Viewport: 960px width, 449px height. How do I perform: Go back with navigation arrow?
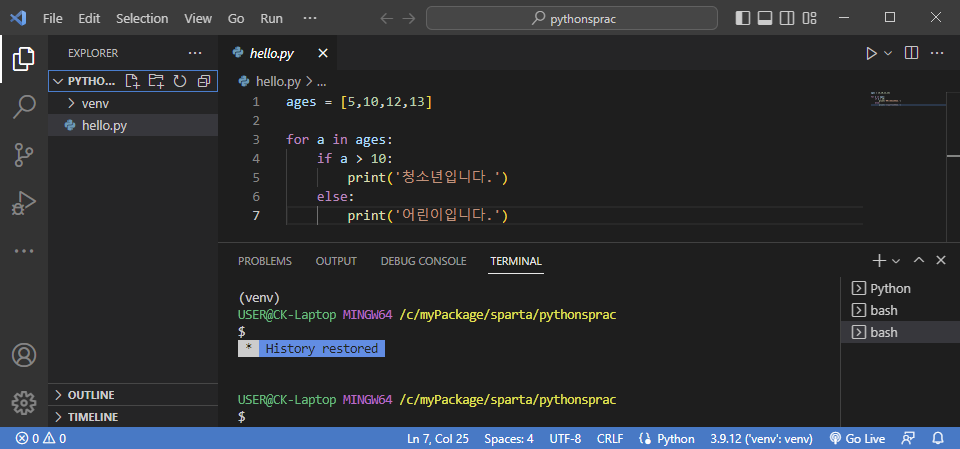pos(386,18)
